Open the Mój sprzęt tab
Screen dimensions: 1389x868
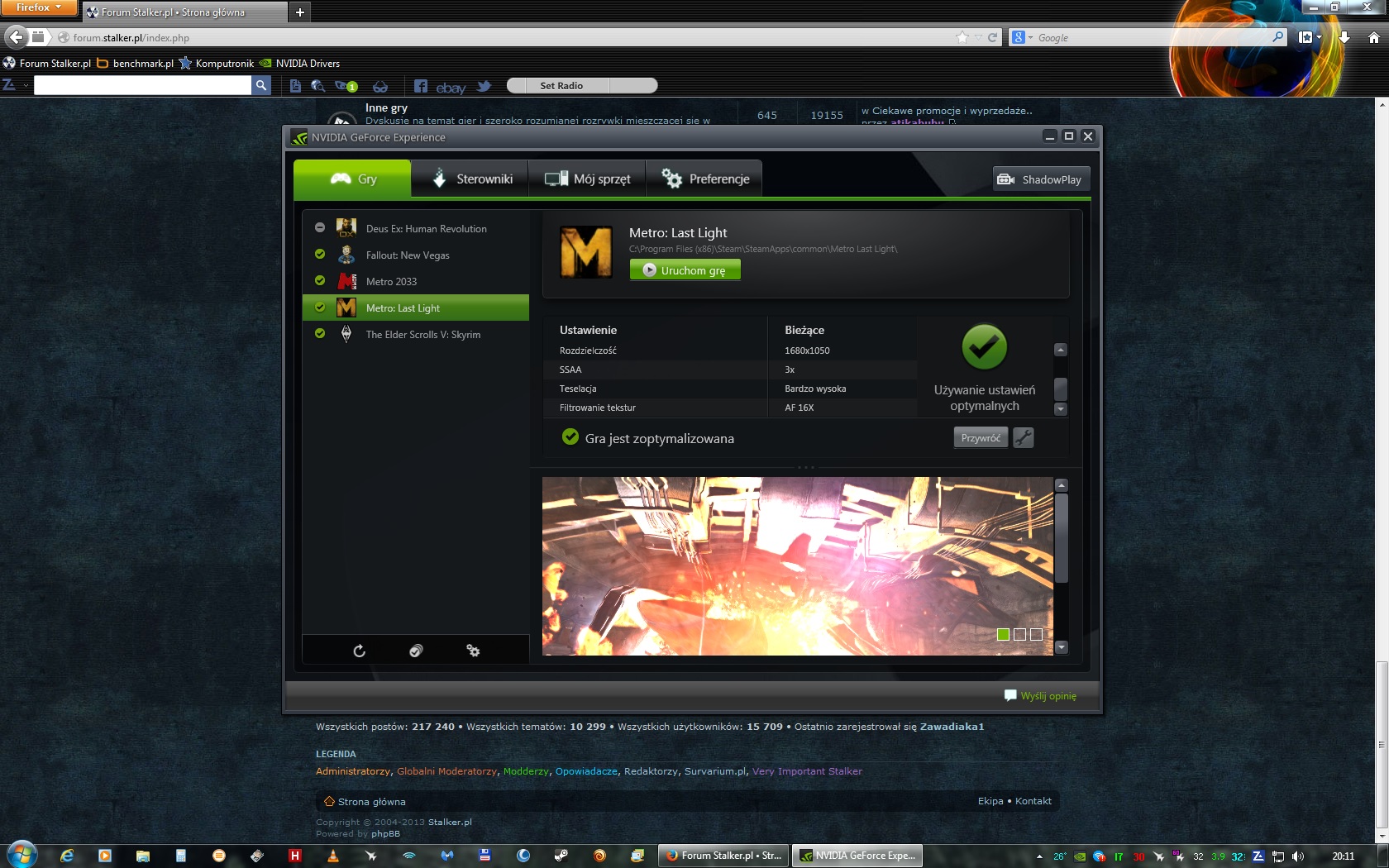[587, 179]
